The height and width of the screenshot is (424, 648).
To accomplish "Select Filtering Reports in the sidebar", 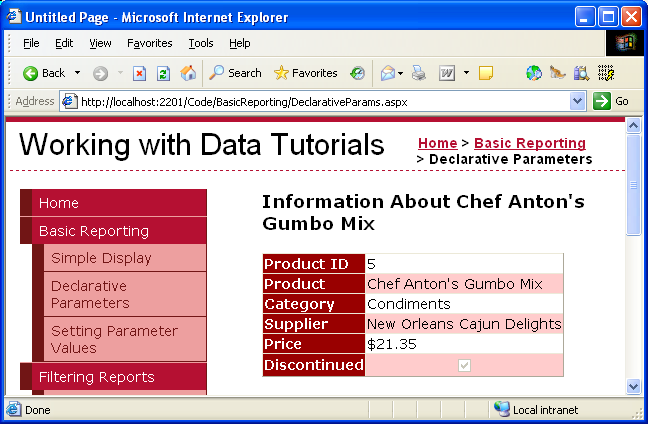I will click(96, 377).
